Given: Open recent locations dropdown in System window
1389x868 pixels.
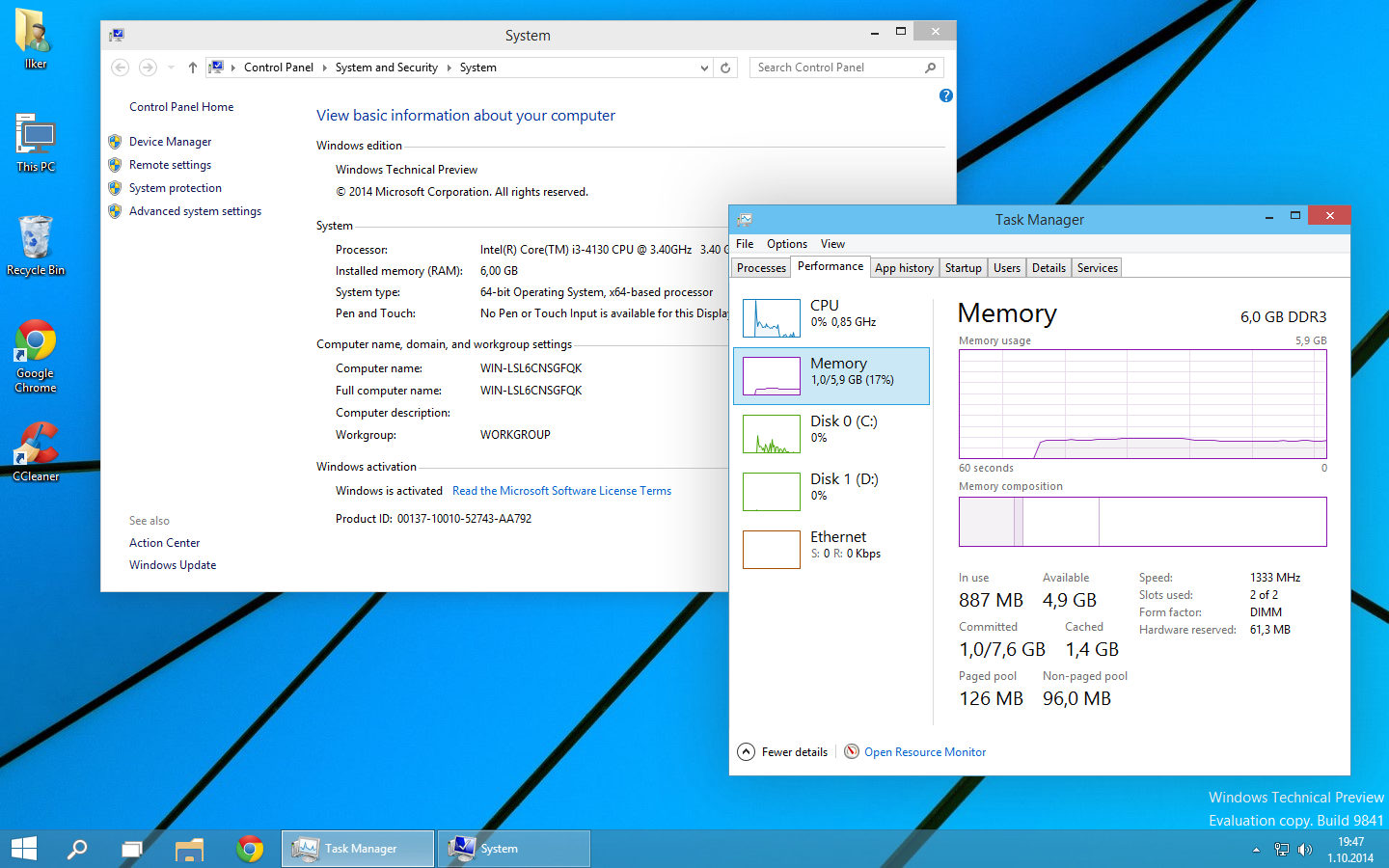Looking at the screenshot, I should click(171, 68).
